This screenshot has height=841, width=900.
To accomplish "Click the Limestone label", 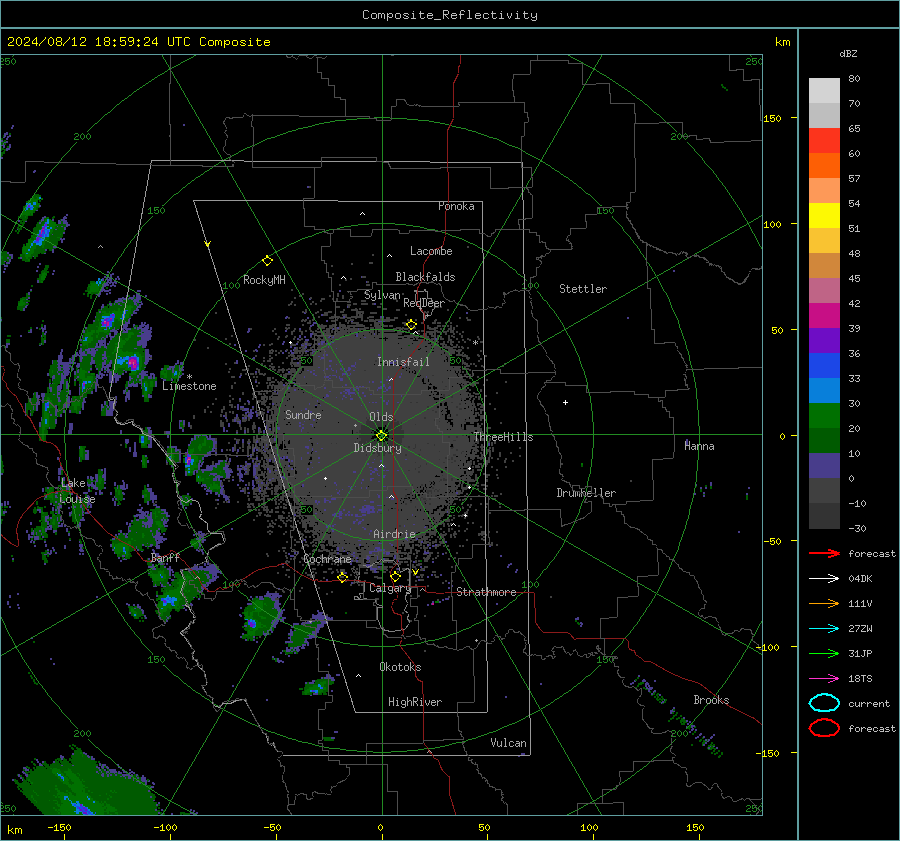I will (189, 386).
